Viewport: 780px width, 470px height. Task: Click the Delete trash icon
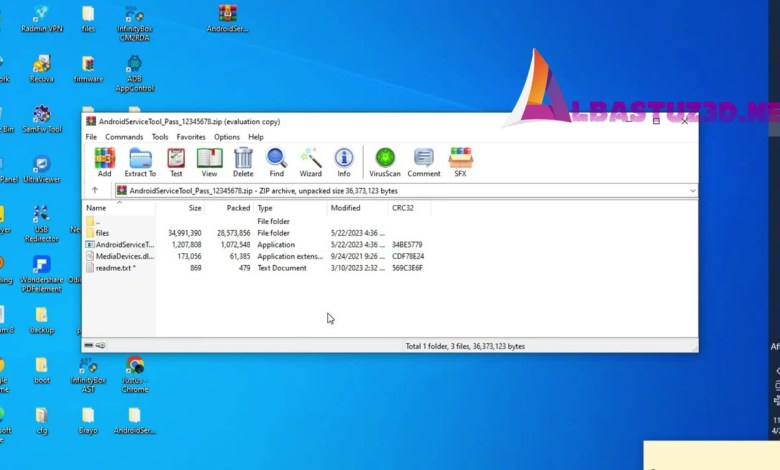click(243, 162)
